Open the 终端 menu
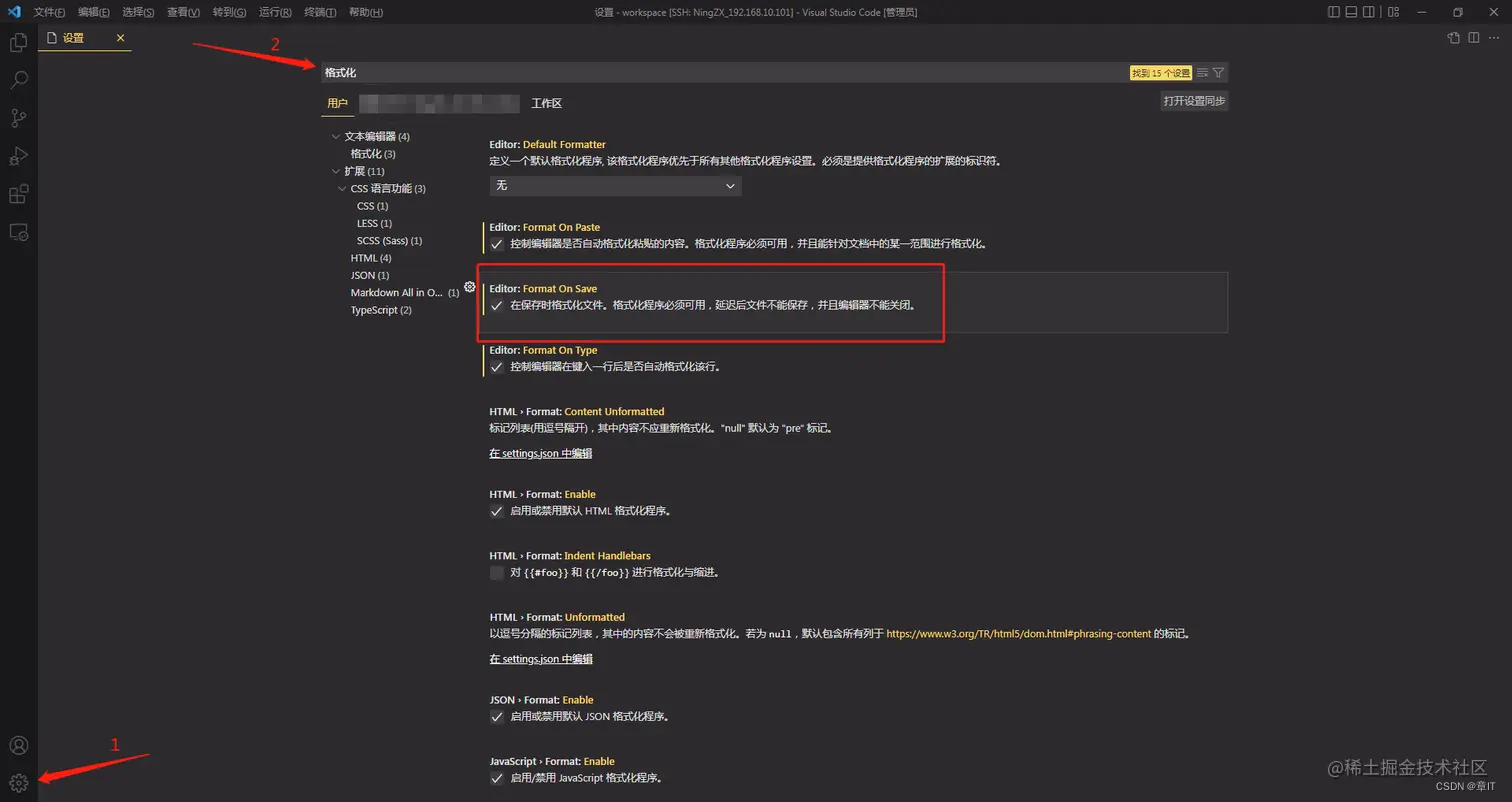 coord(320,12)
